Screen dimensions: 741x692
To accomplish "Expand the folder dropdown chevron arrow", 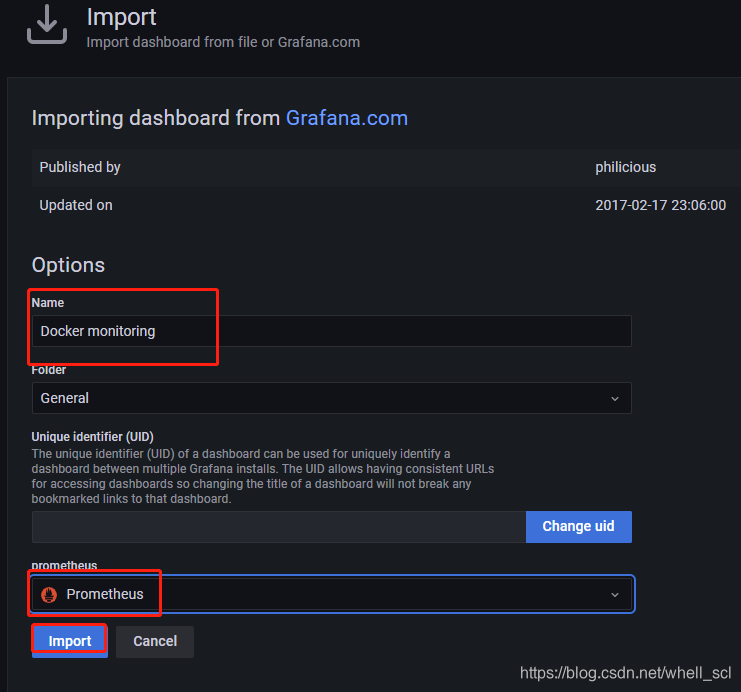I will tap(614, 398).
